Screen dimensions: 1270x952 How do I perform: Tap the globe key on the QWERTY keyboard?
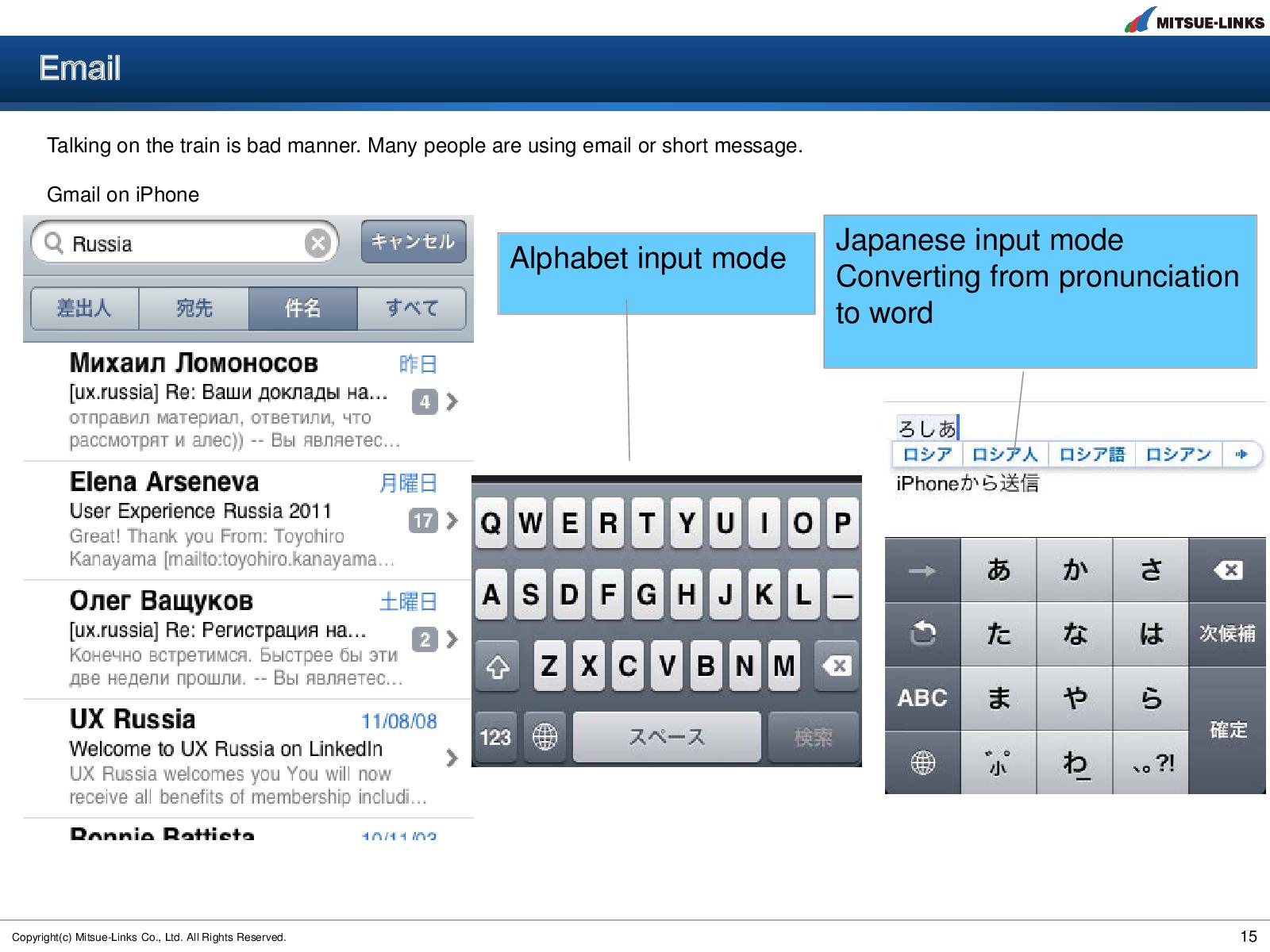545,737
